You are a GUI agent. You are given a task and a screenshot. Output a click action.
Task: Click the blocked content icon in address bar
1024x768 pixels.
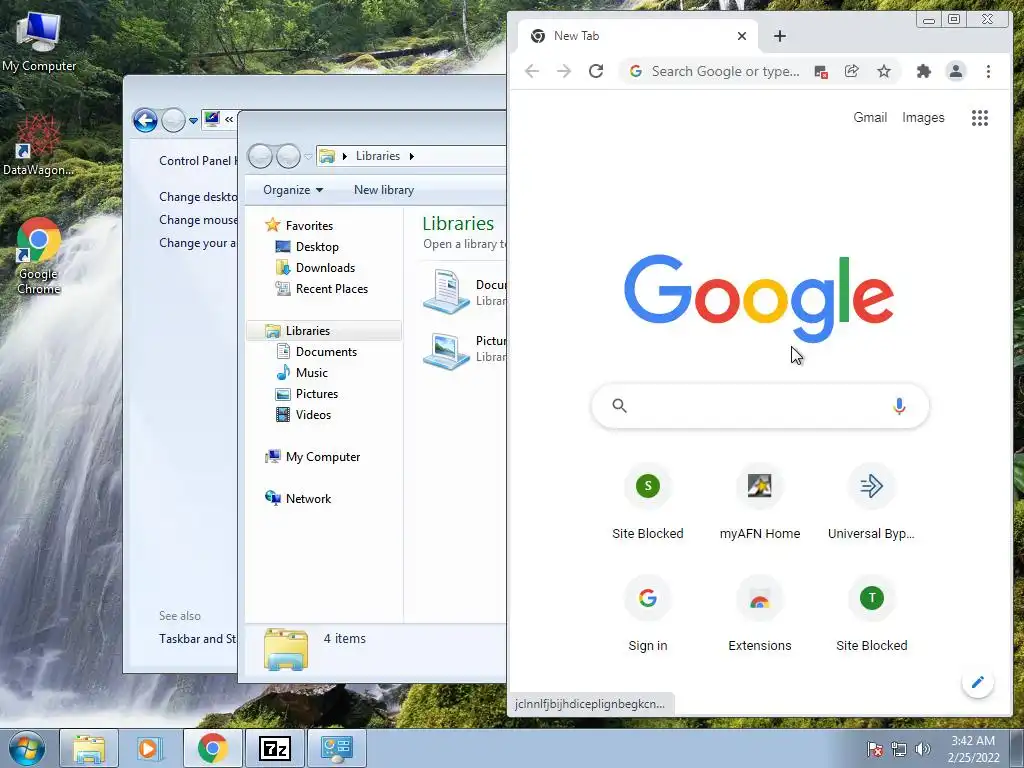(821, 71)
